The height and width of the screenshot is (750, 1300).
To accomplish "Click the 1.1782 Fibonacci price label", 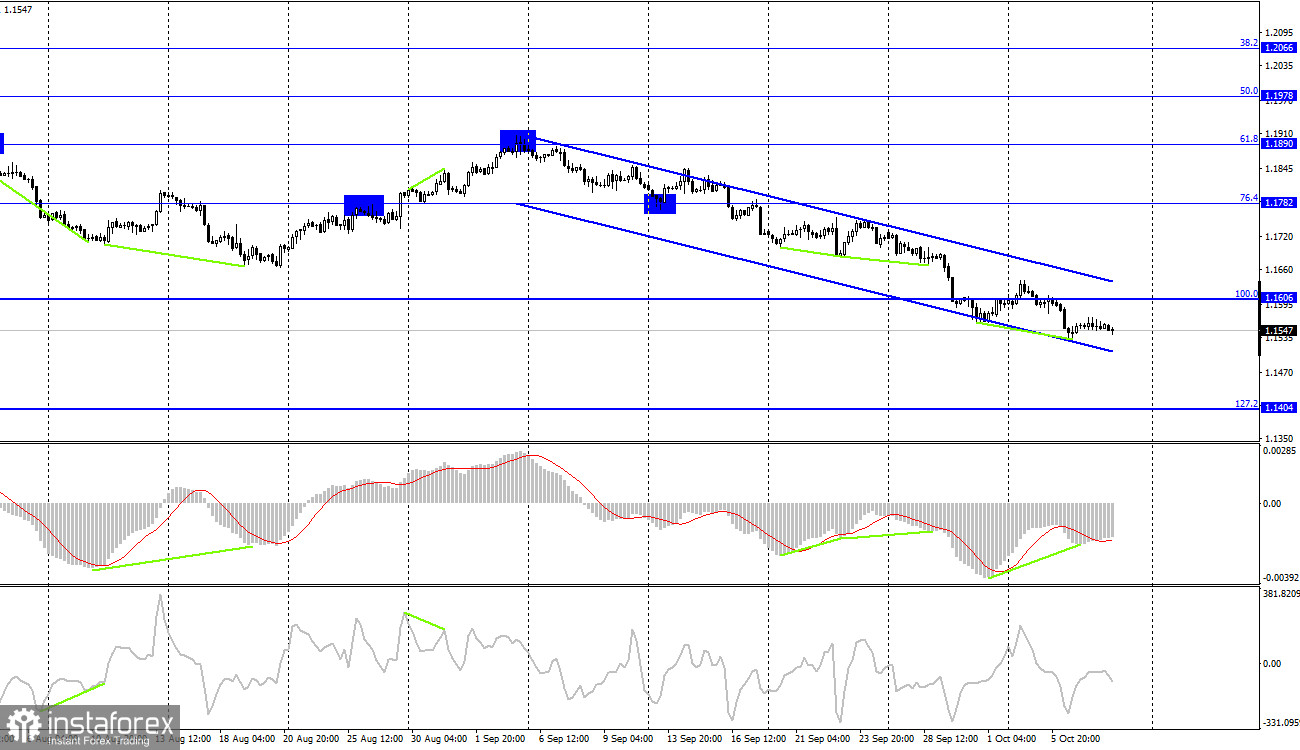I will [x=1280, y=203].
